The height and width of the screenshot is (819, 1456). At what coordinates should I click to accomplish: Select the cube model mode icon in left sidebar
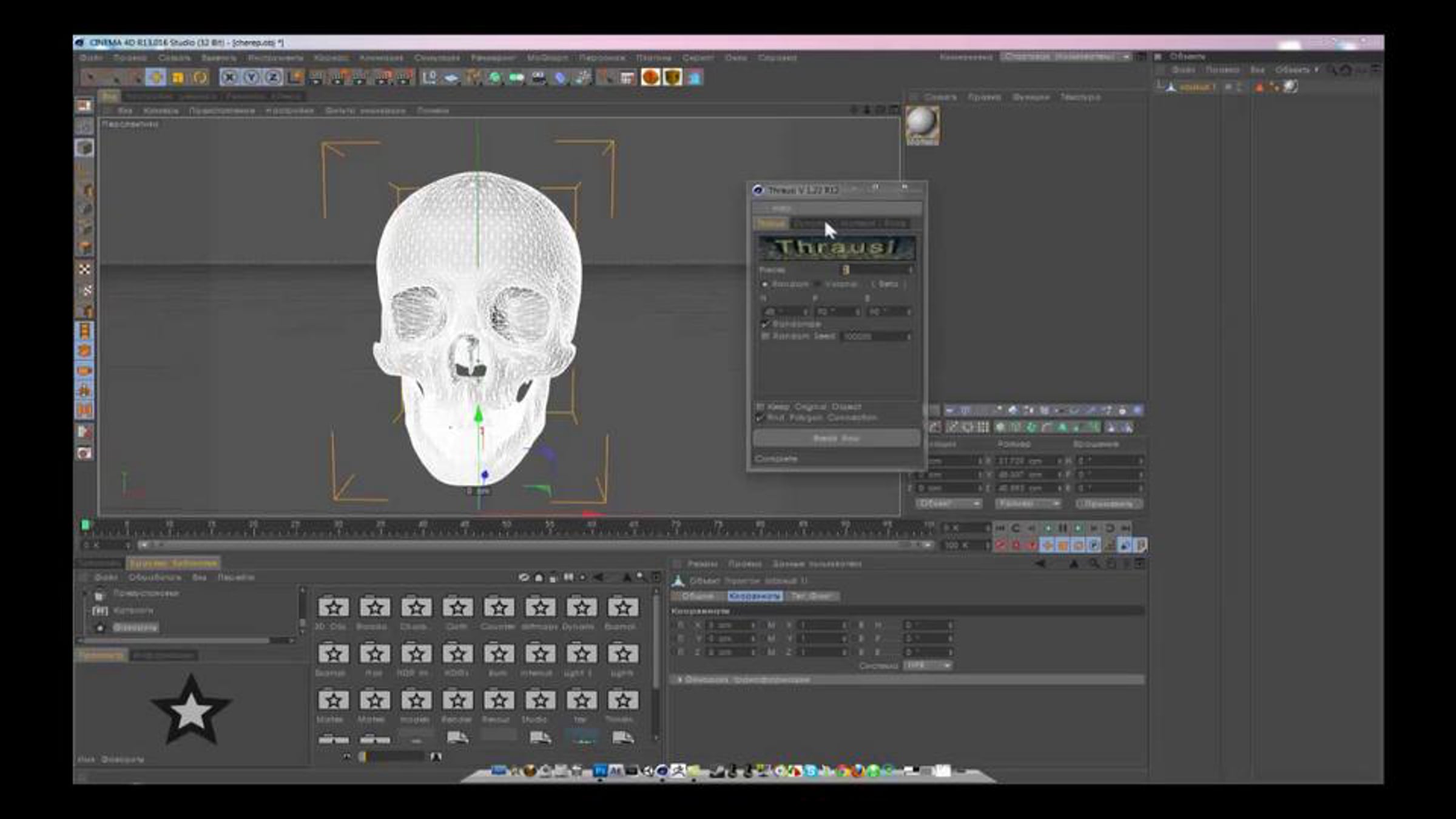point(85,147)
